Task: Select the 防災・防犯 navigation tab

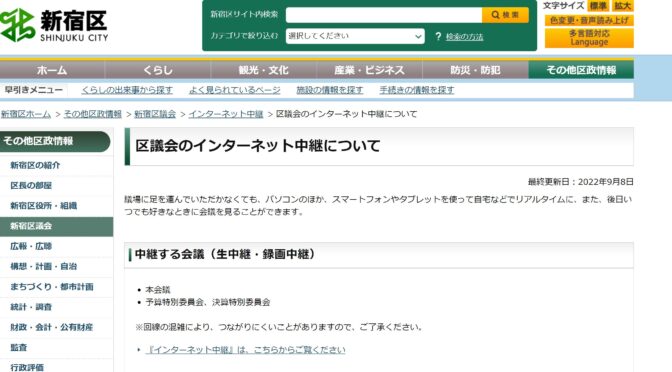Action: pos(475,70)
